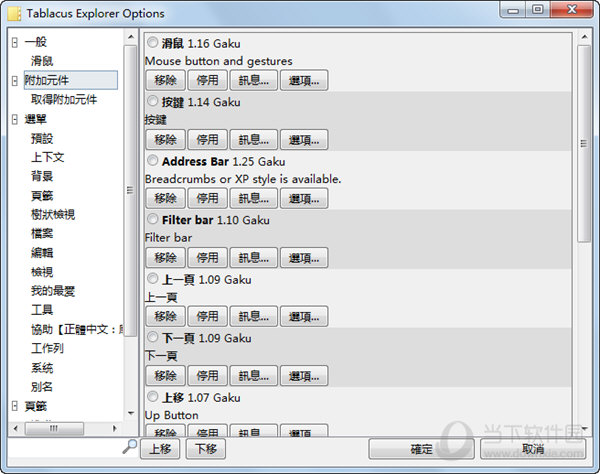Open 滑鼠 under 一般 in the tree
The height and width of the screenshot is (474, 600).
pos(42,61)
